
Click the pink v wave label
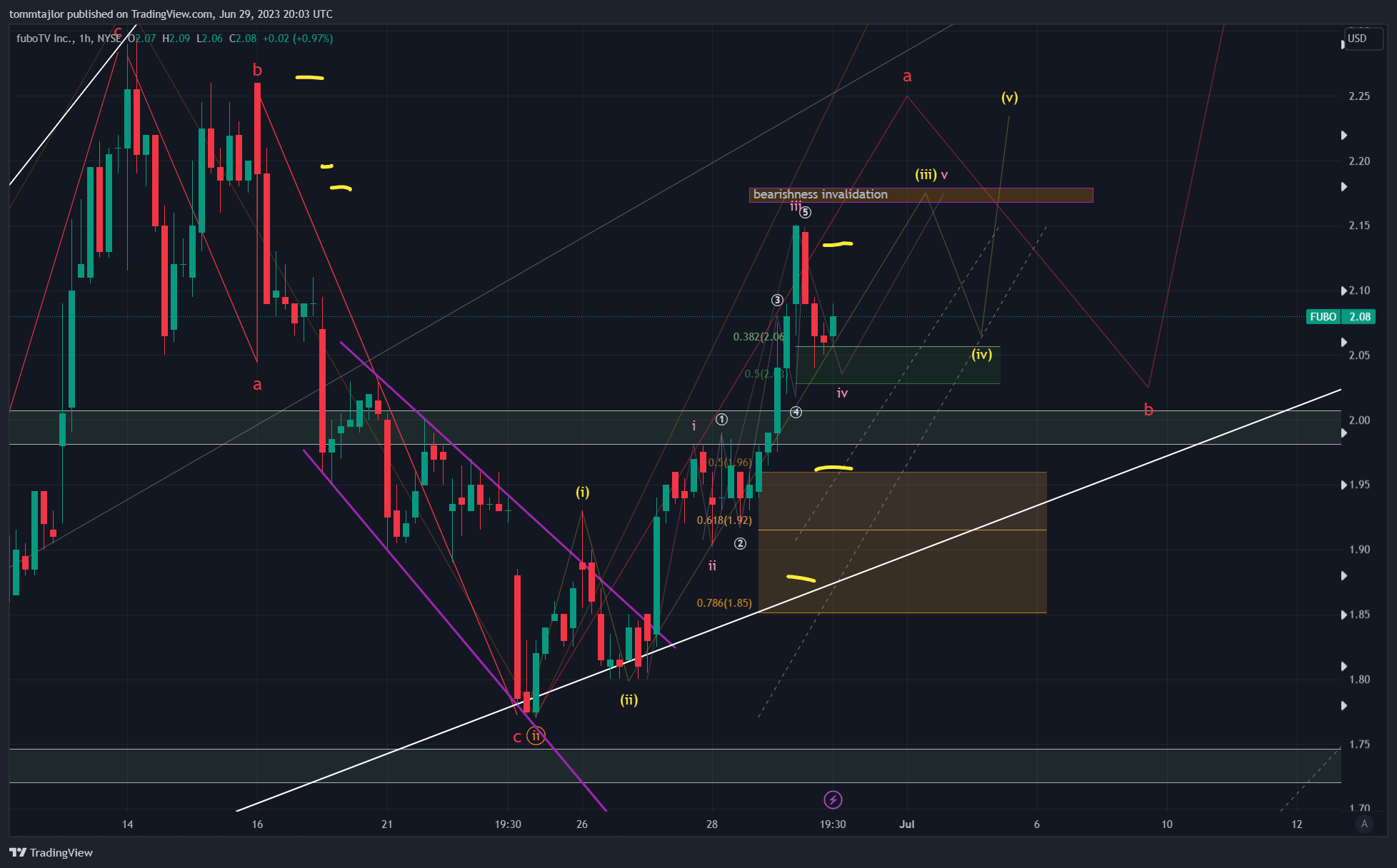pyautogui.click(x=944, y=175)
